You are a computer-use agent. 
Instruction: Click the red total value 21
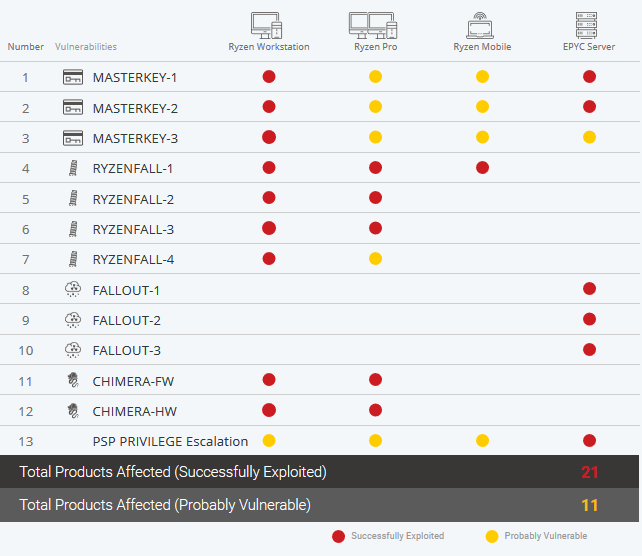pos(590,472)
